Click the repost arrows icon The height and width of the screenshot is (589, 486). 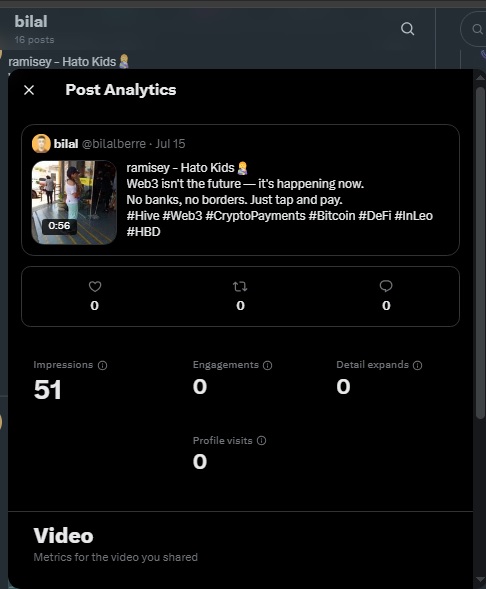240,287
